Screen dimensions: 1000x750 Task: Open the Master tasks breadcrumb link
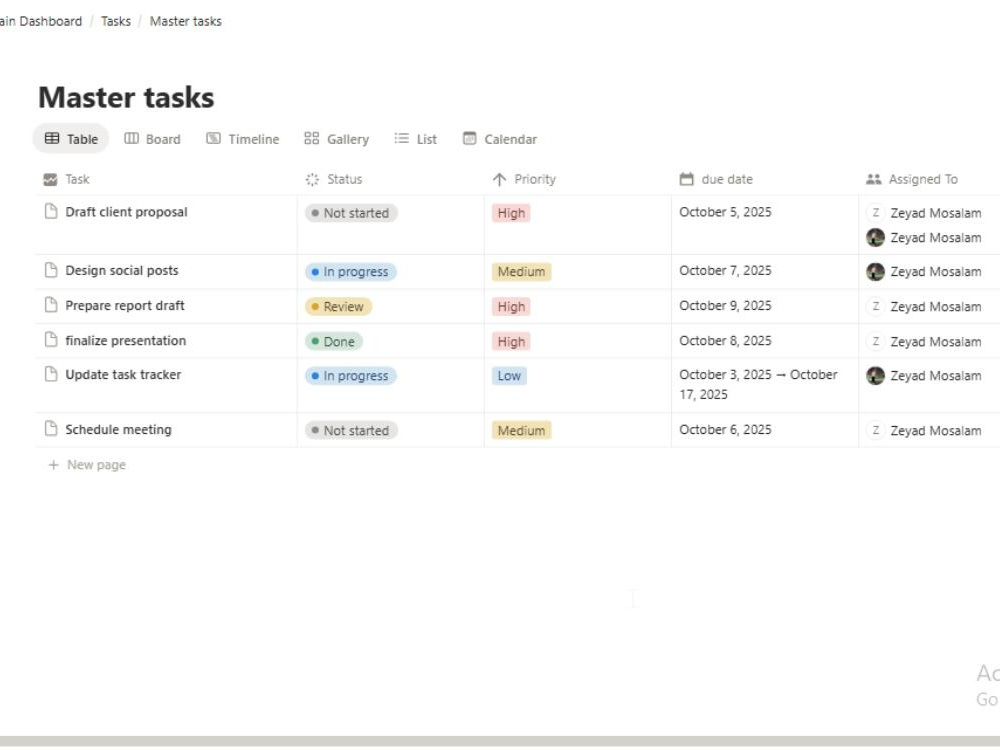186,21
